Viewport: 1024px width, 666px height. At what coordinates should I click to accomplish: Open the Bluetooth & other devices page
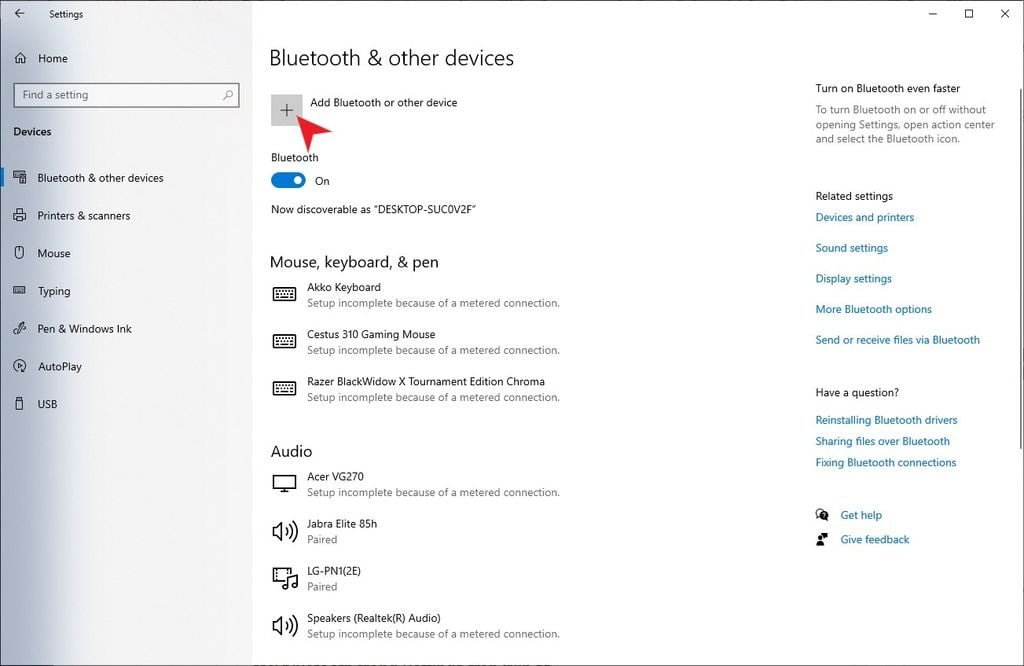tap(100, 178)
